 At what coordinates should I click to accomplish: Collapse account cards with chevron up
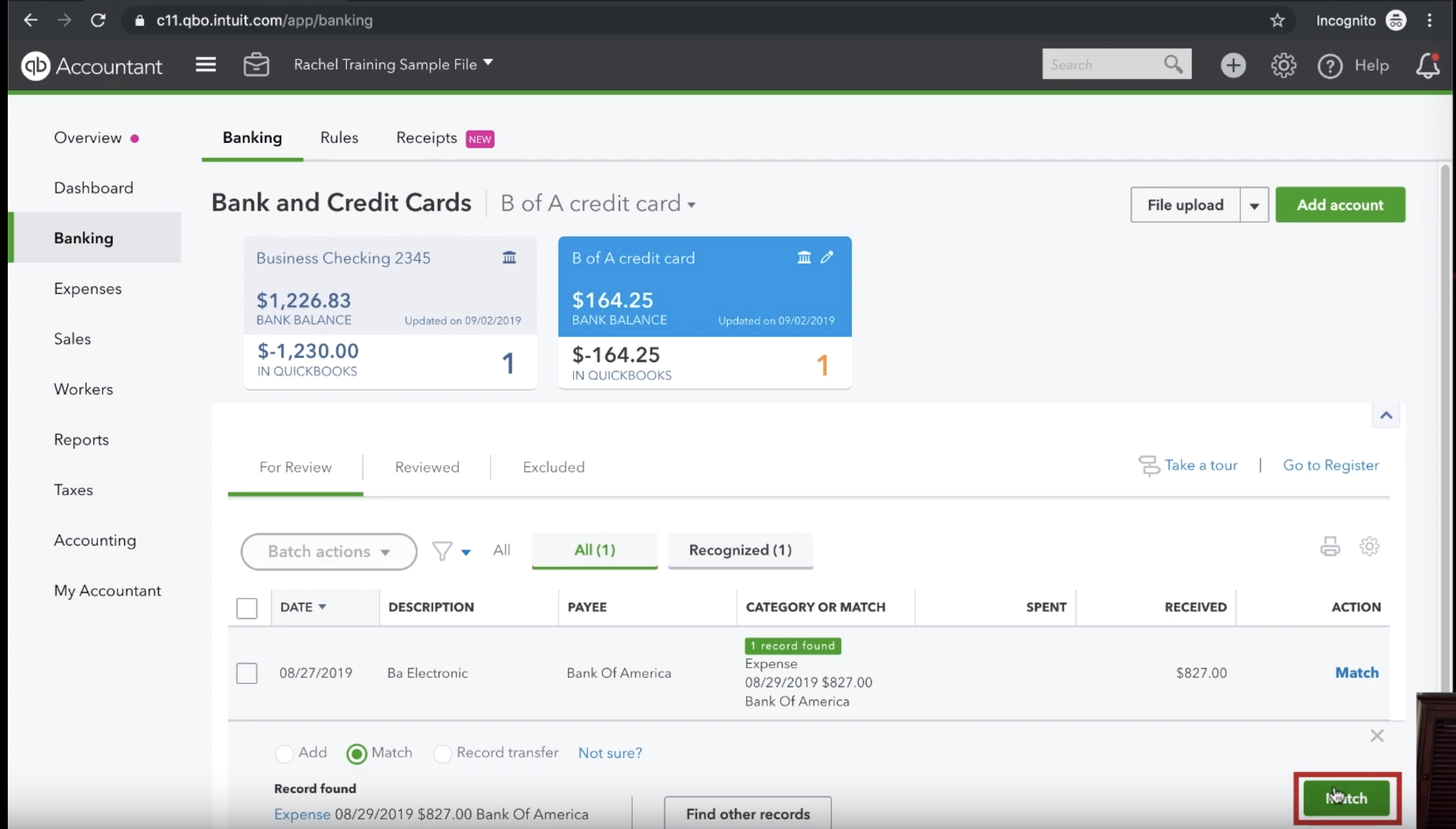click(1385, 415)
